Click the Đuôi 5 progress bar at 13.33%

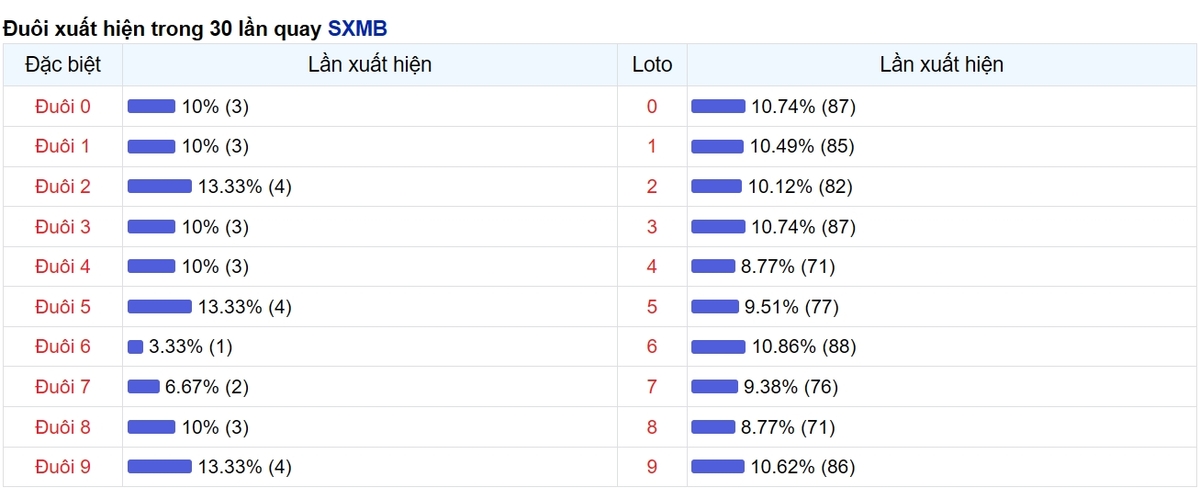(159, 306)
